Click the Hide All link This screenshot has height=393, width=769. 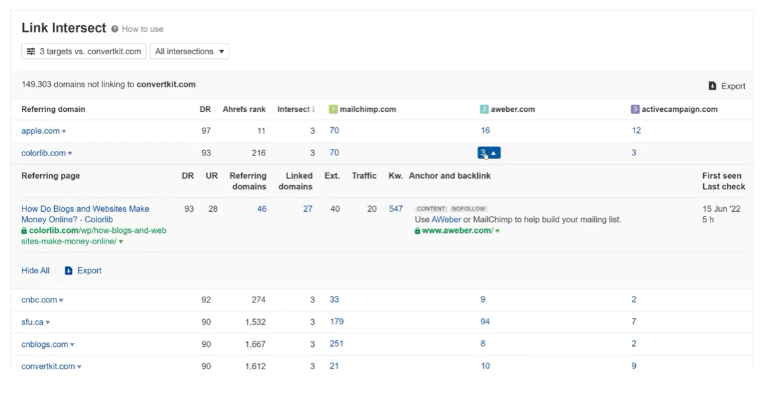point(35,270)
